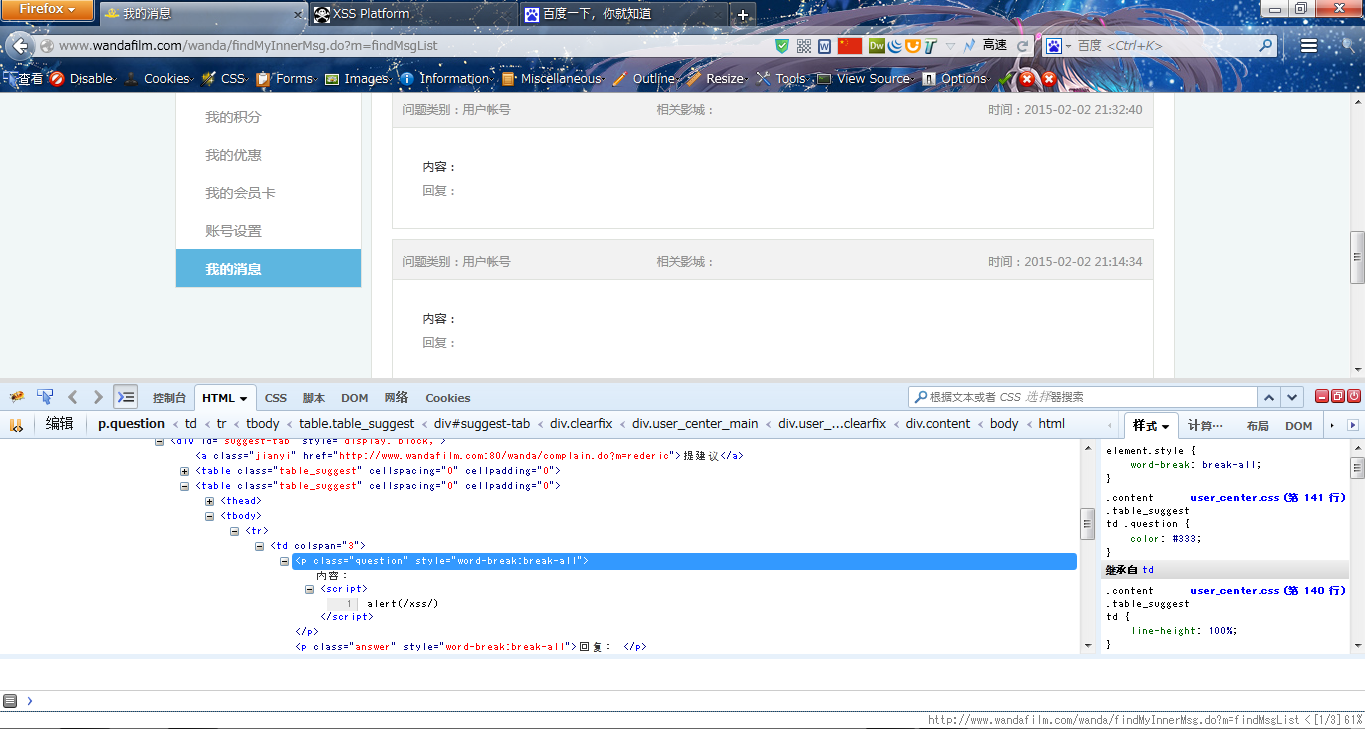Open 账号设置 in the sidebar

coord(233,231)
